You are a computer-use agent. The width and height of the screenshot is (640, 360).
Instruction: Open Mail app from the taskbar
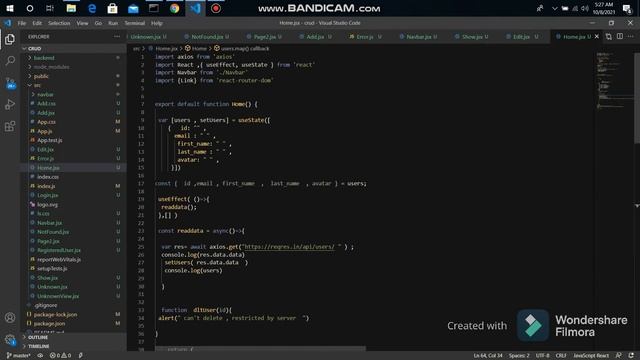(133, 8)
